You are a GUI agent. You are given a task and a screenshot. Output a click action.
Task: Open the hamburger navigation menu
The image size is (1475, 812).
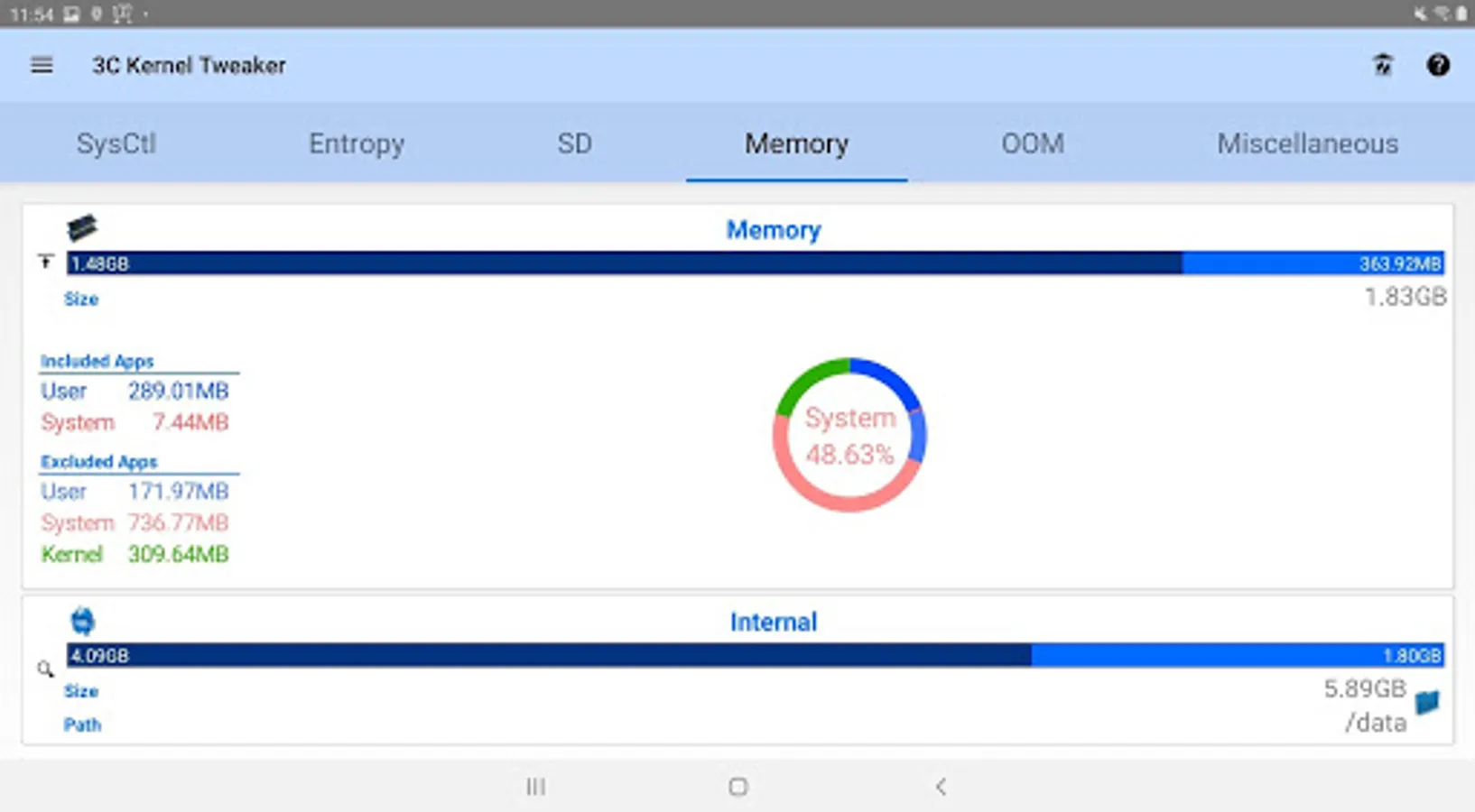click(x=42, y=65)
